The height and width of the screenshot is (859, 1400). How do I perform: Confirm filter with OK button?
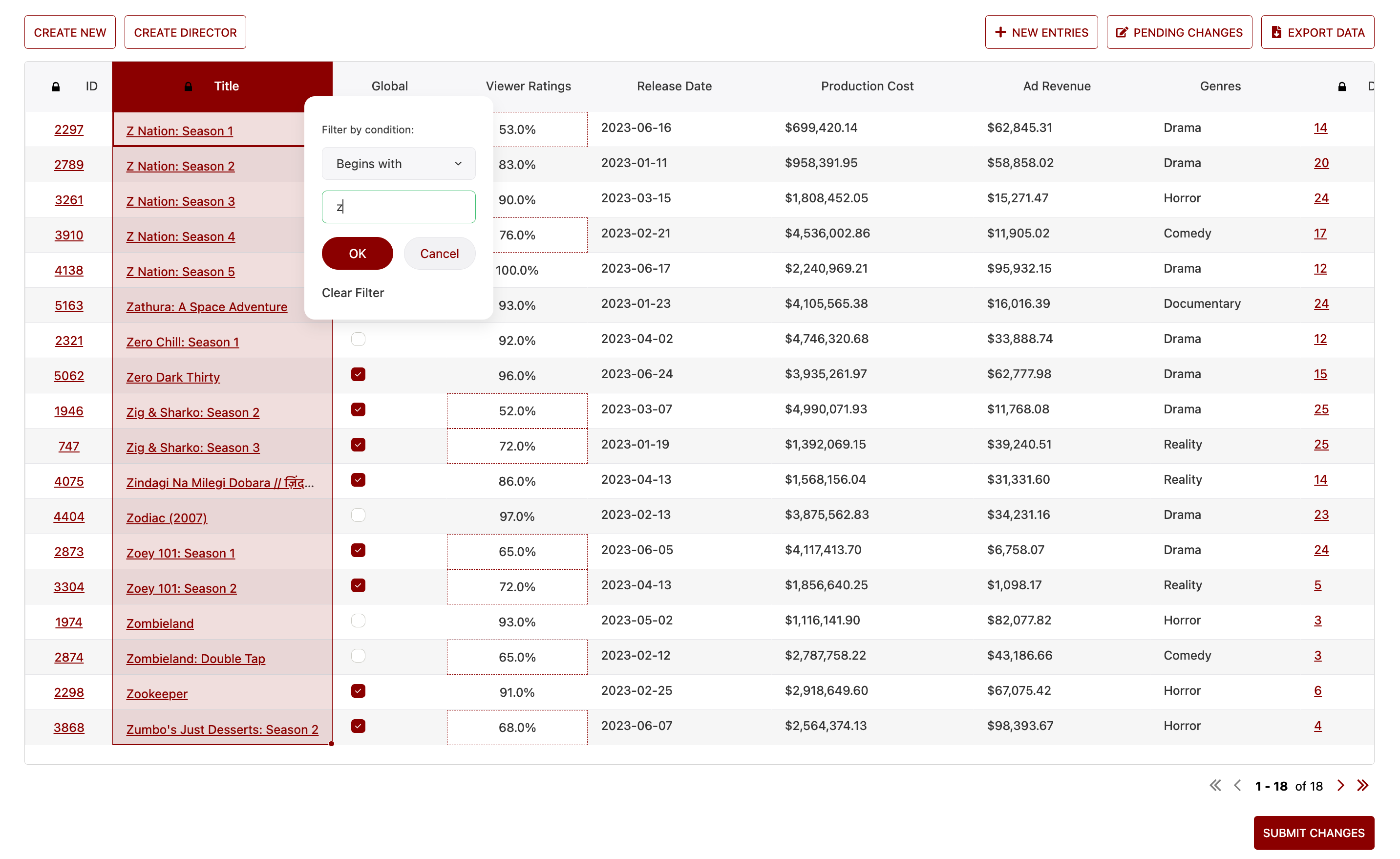point(358,254)
